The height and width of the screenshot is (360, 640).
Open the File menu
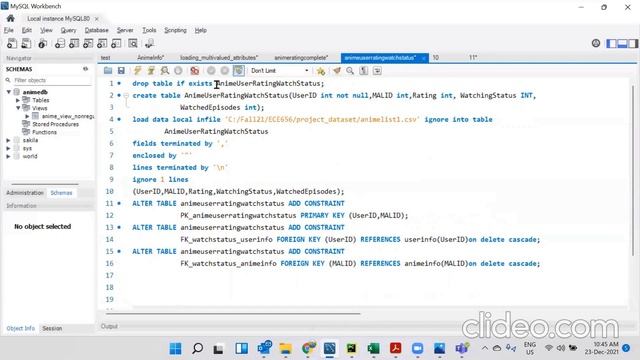[x=9, y=30]
